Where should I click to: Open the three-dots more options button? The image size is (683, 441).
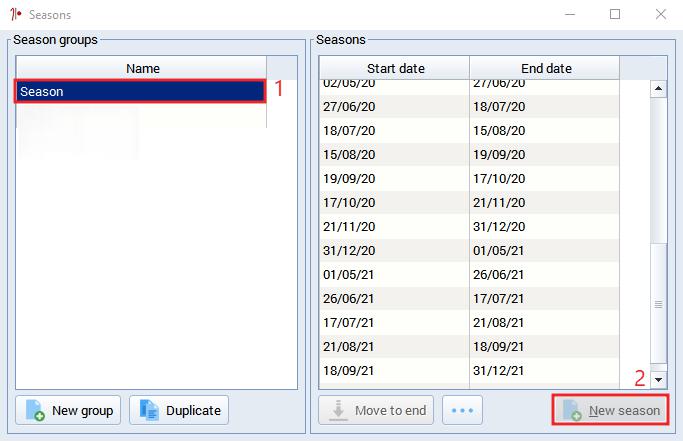[462, 410]
